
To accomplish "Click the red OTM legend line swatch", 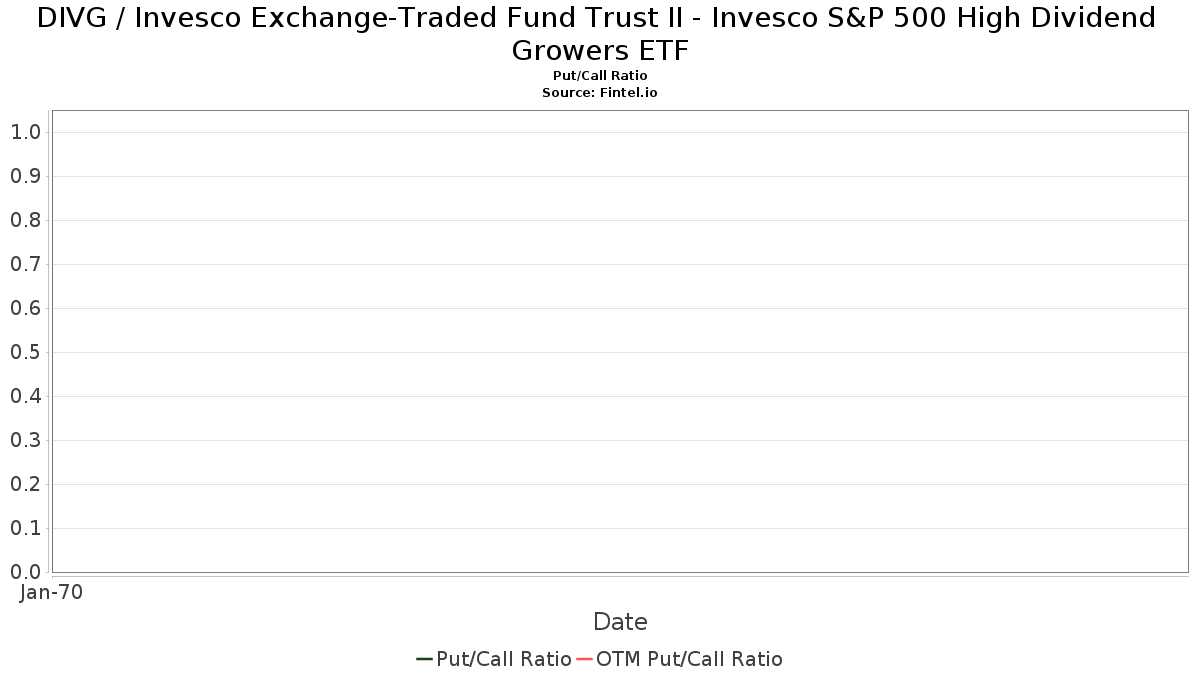I will click(x=584, y=659).
